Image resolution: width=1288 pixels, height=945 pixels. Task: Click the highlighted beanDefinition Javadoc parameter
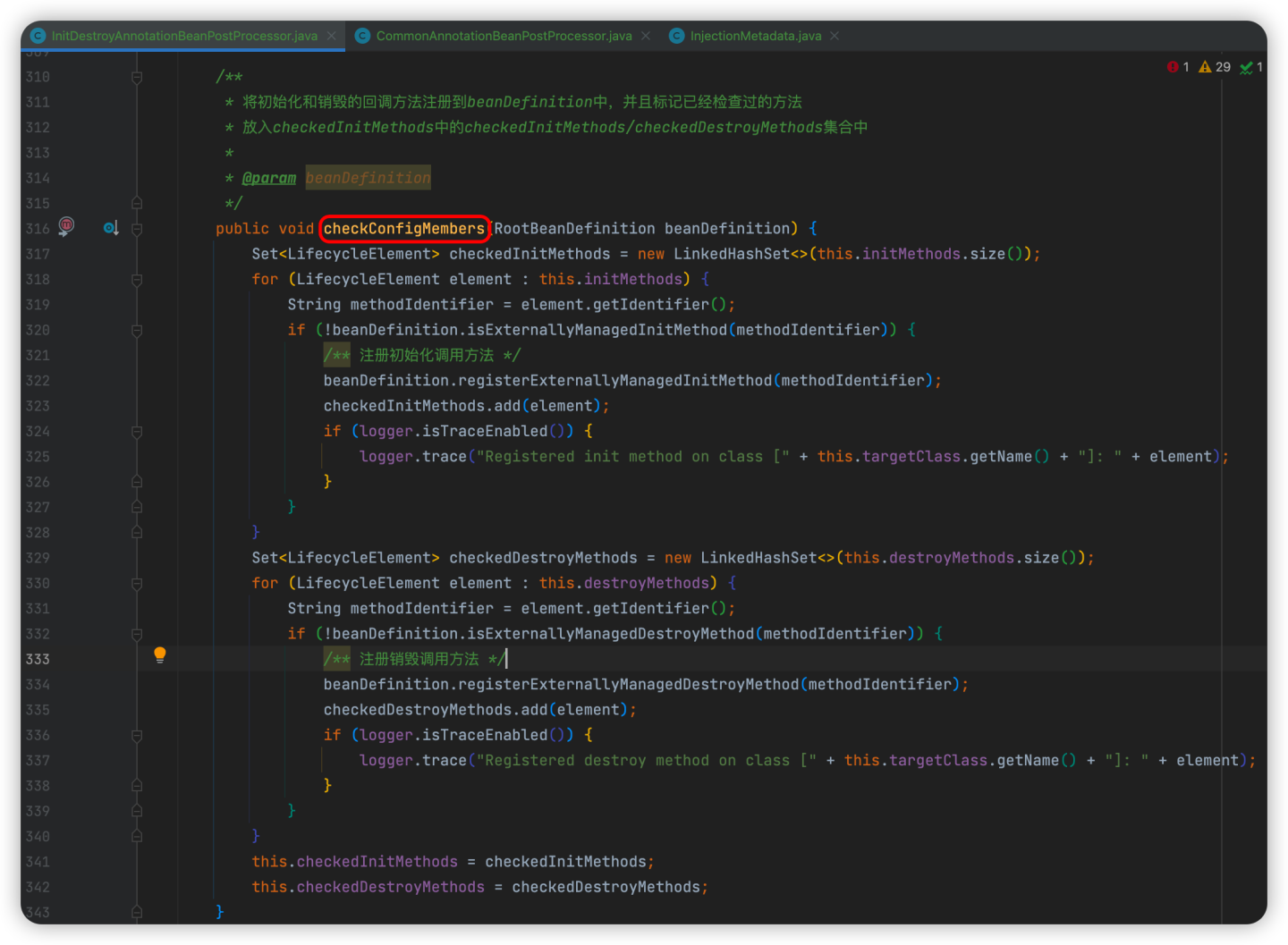point(368,178)
